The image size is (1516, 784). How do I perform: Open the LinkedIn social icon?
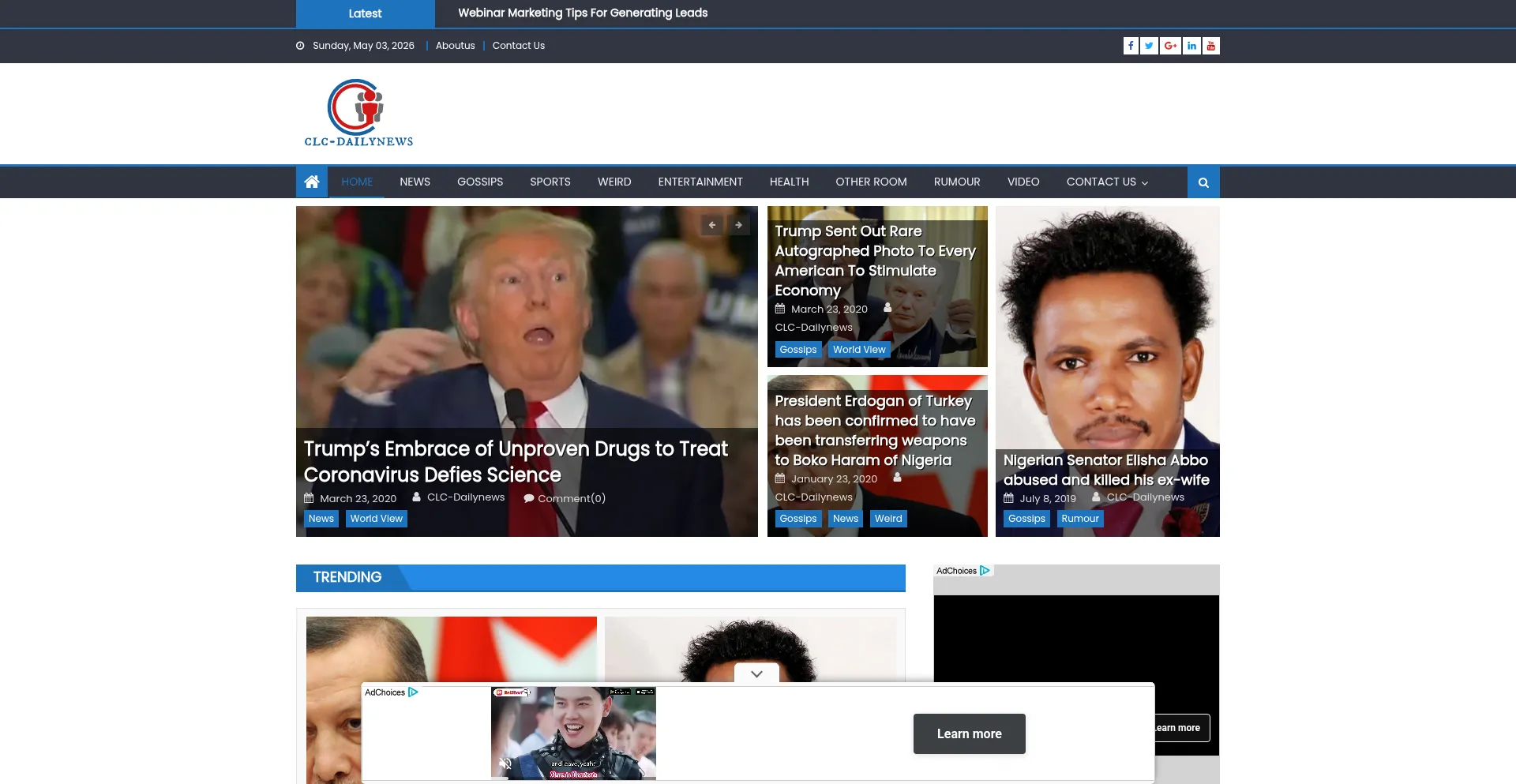1191,46
